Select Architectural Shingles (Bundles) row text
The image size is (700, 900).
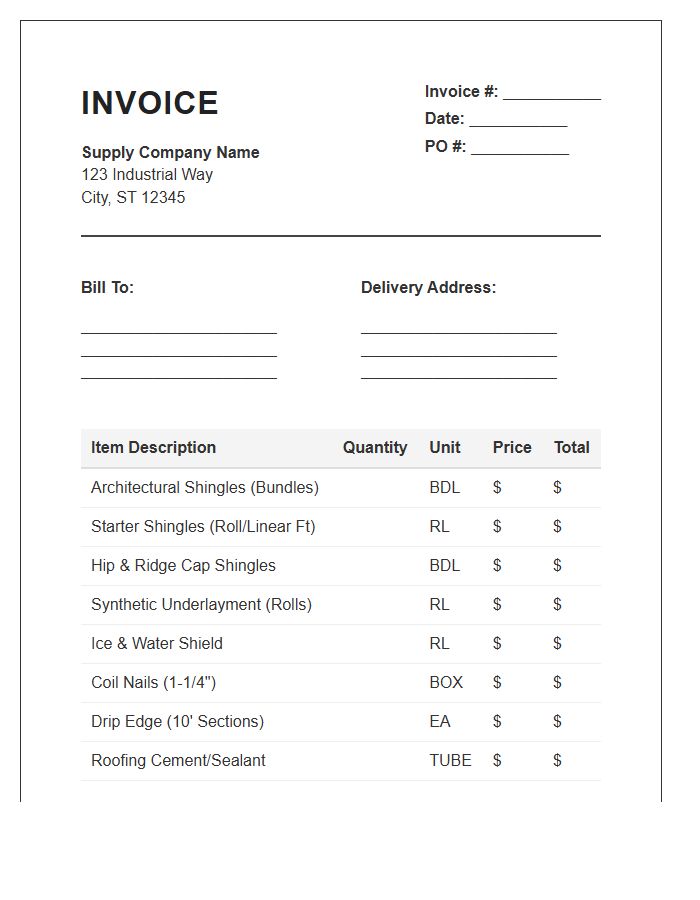205,487
